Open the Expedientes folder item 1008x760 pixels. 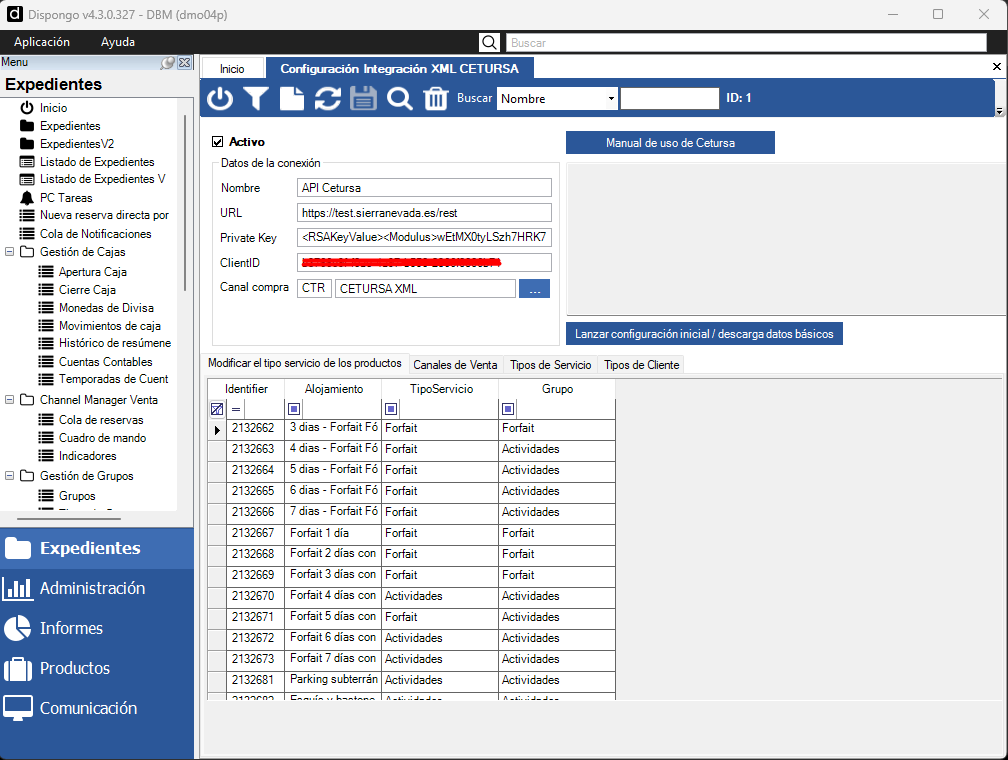(69, 126)
